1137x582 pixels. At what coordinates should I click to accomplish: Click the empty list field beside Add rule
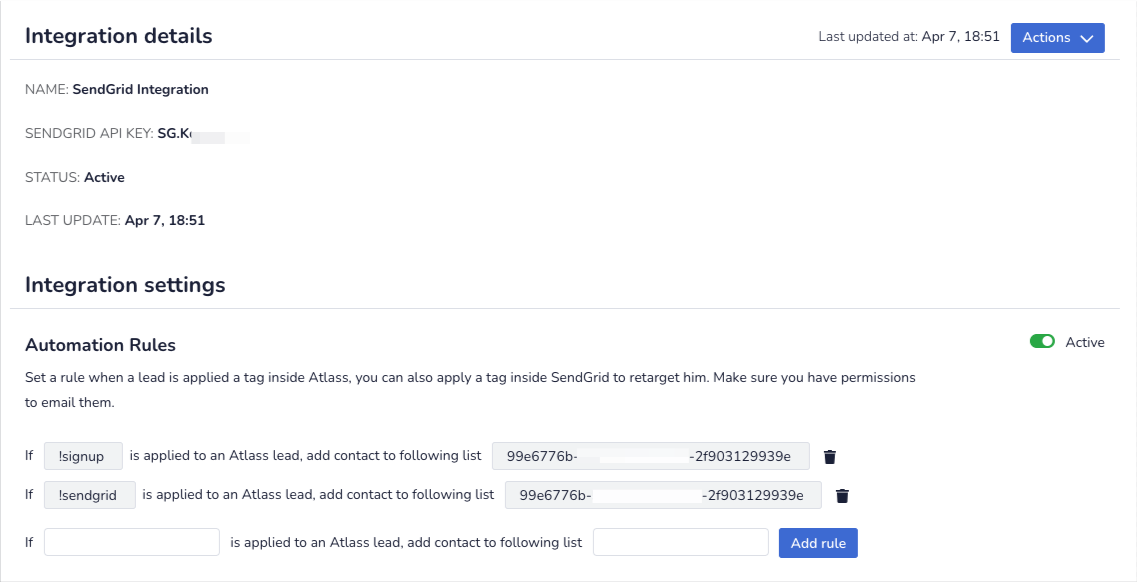681,541
